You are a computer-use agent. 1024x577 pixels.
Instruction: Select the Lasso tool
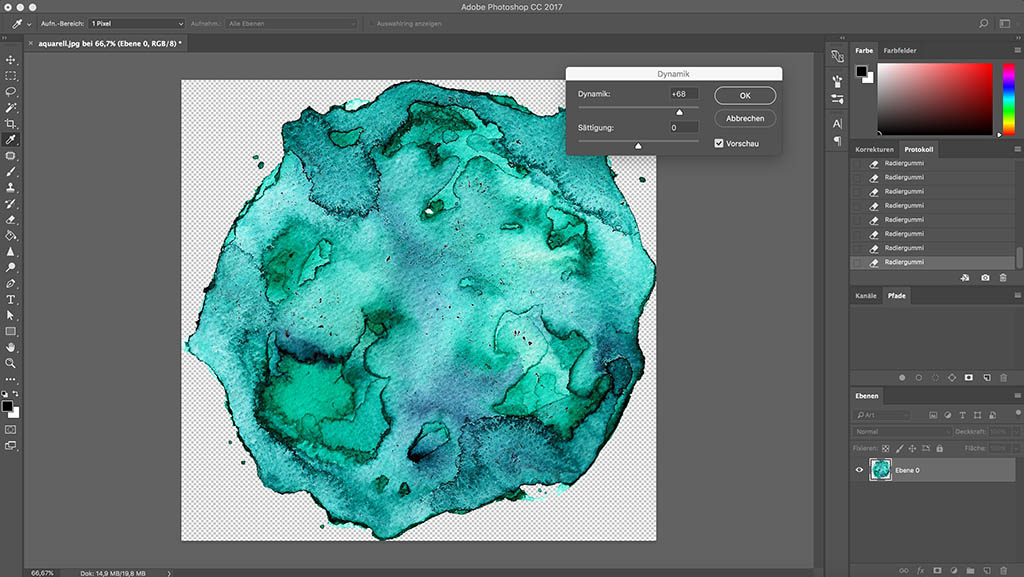click(11, 91)
